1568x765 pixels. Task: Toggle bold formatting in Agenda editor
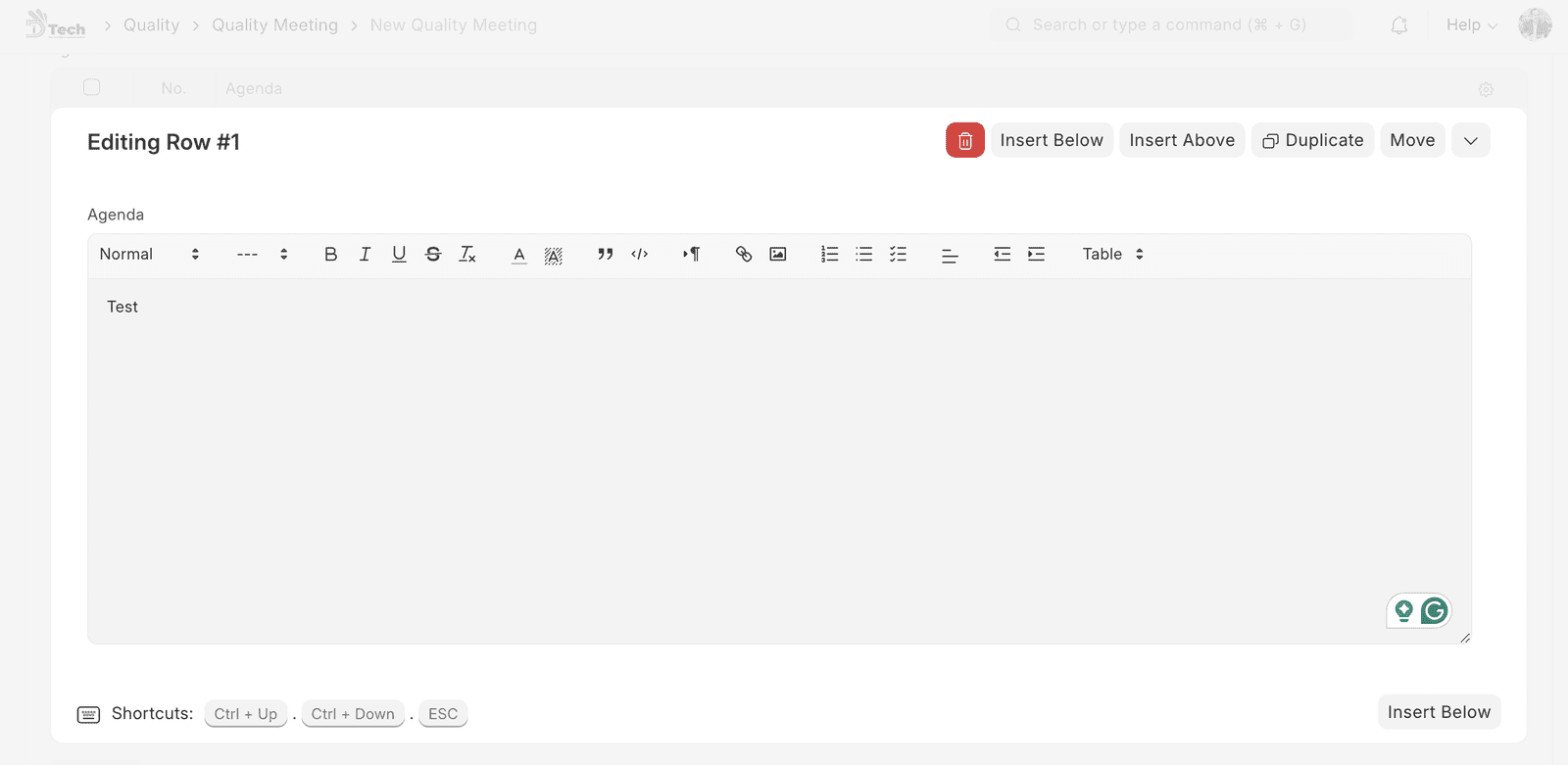pyautogui.click(x=330, y=255)
